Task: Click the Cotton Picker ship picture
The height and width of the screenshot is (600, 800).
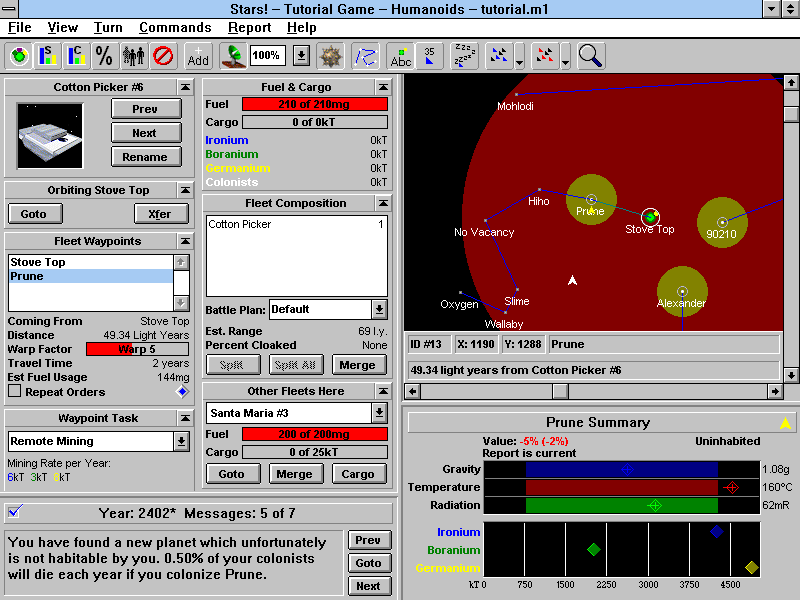Action: (49, 135)
